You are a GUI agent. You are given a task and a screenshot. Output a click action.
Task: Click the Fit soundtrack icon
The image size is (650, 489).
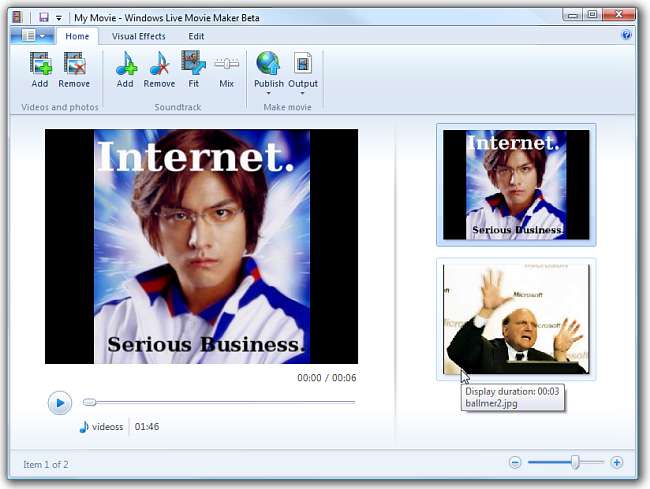coord(194,66)
